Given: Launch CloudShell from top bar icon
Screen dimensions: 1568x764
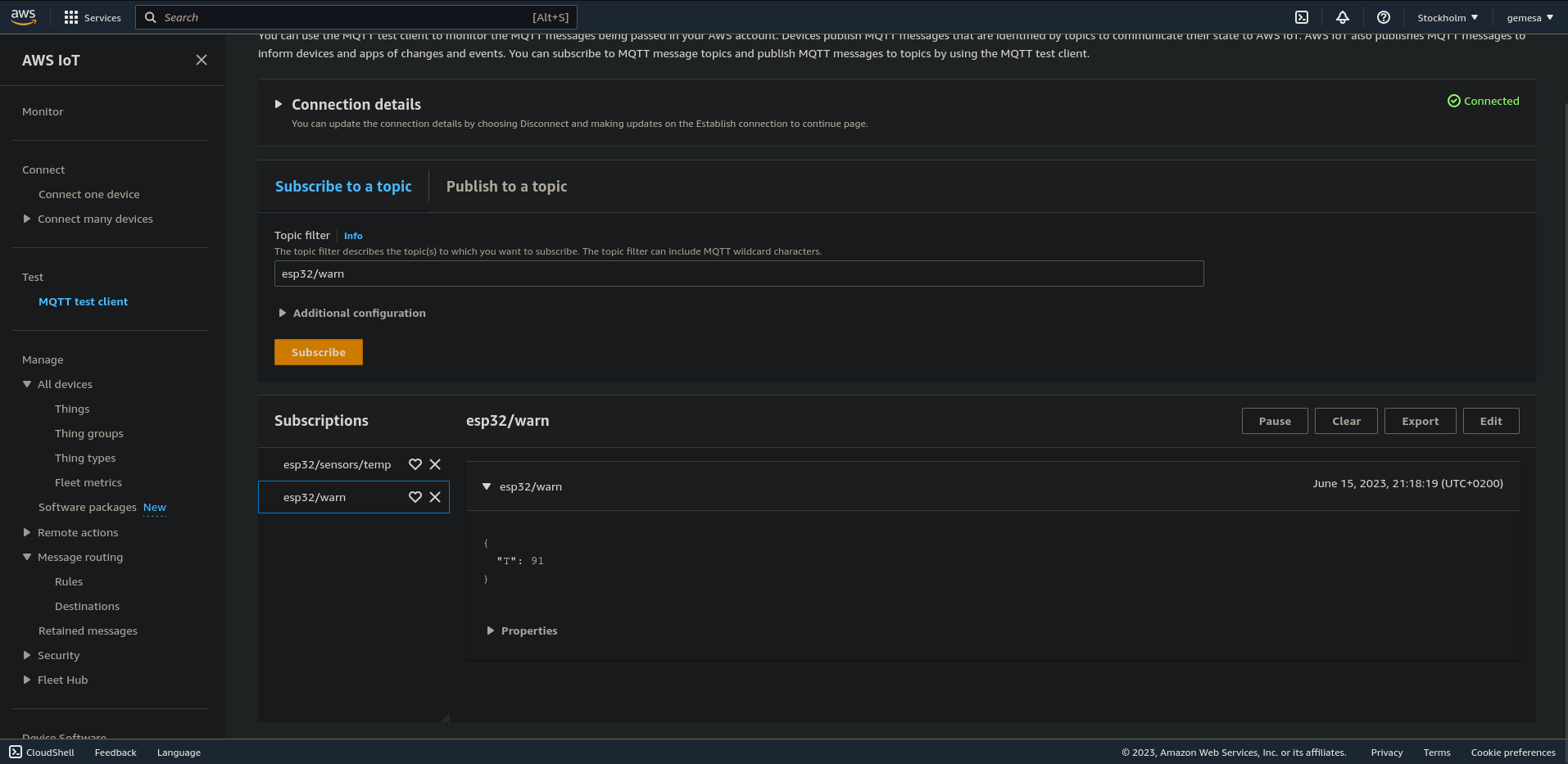Looking at the screenshot, I should point(1302,17).
